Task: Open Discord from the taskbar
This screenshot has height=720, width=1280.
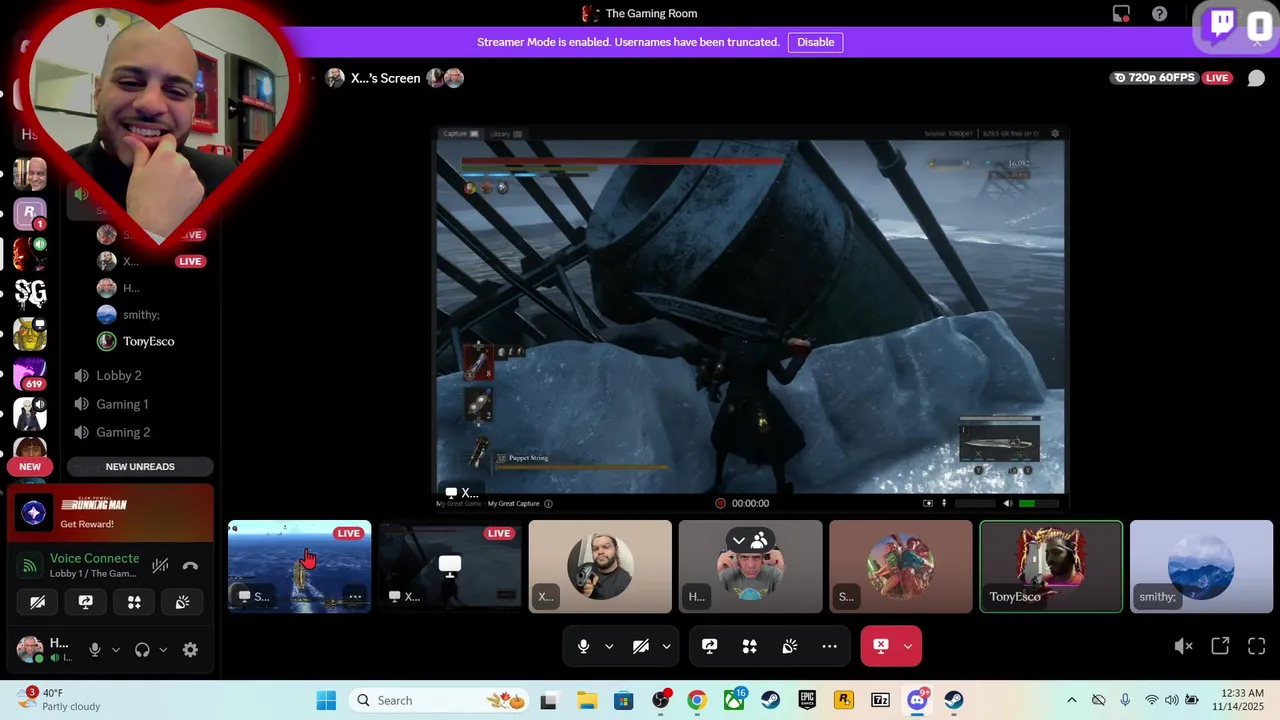Action: (917, 700)
